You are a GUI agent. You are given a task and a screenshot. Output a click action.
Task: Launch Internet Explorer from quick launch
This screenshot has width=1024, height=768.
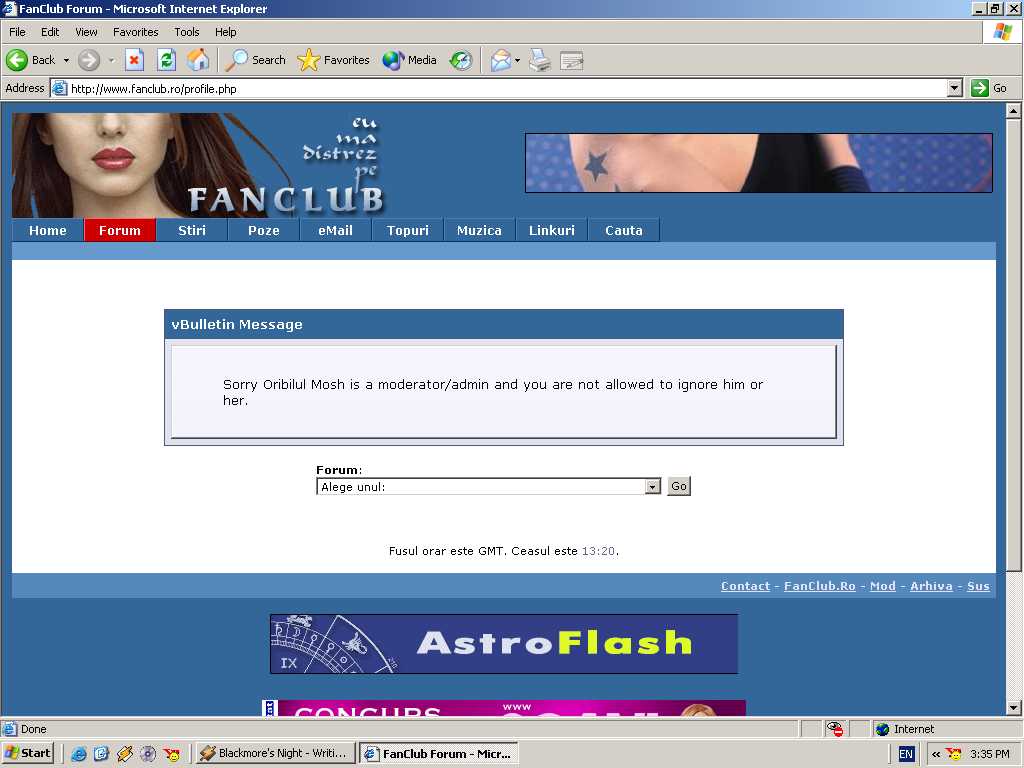(79, 754)
